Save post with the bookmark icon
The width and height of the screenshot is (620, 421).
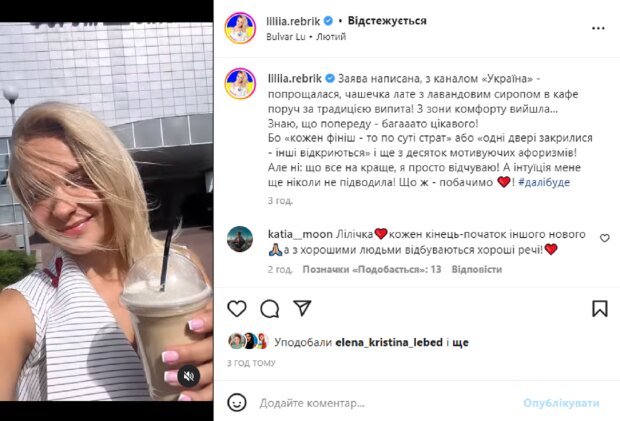pos(599,309)
